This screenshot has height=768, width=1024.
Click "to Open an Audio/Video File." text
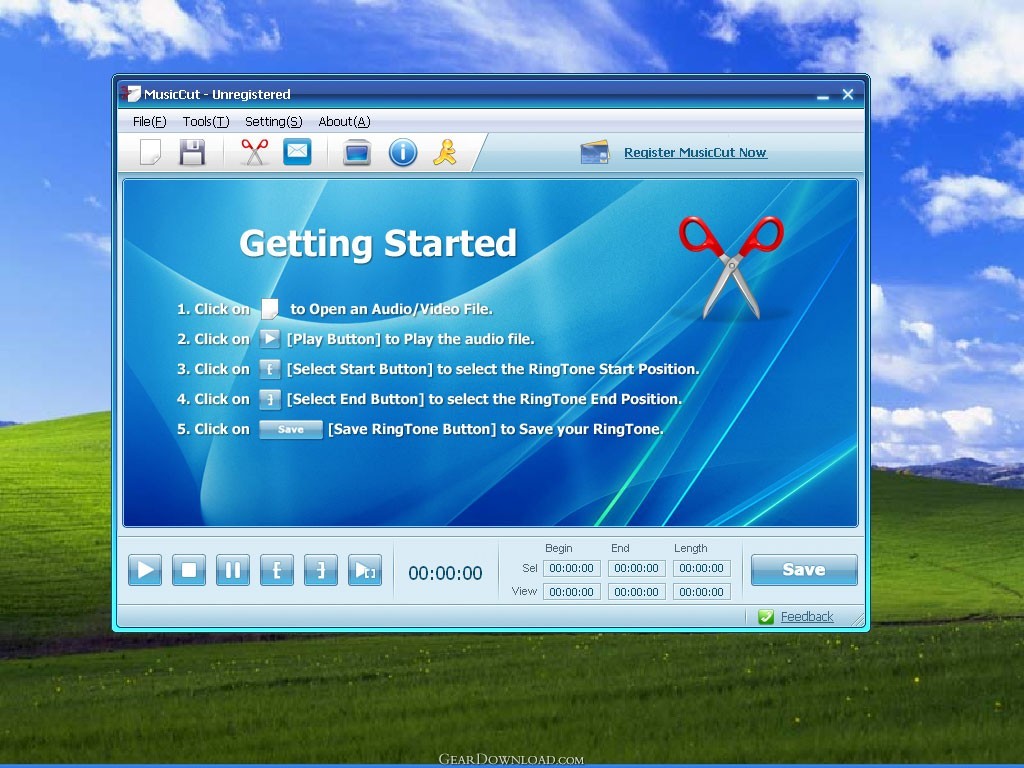click(391, 309)
